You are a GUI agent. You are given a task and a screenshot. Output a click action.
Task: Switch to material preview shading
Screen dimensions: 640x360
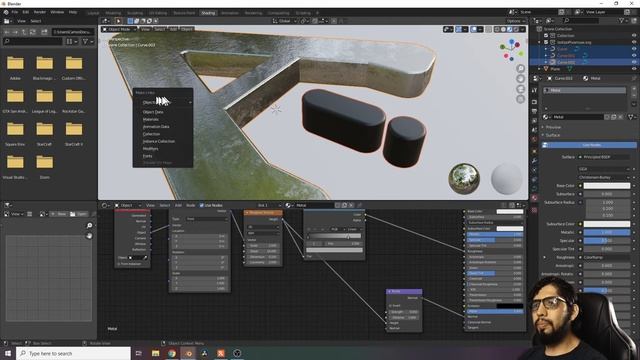[x=509, y=29]
